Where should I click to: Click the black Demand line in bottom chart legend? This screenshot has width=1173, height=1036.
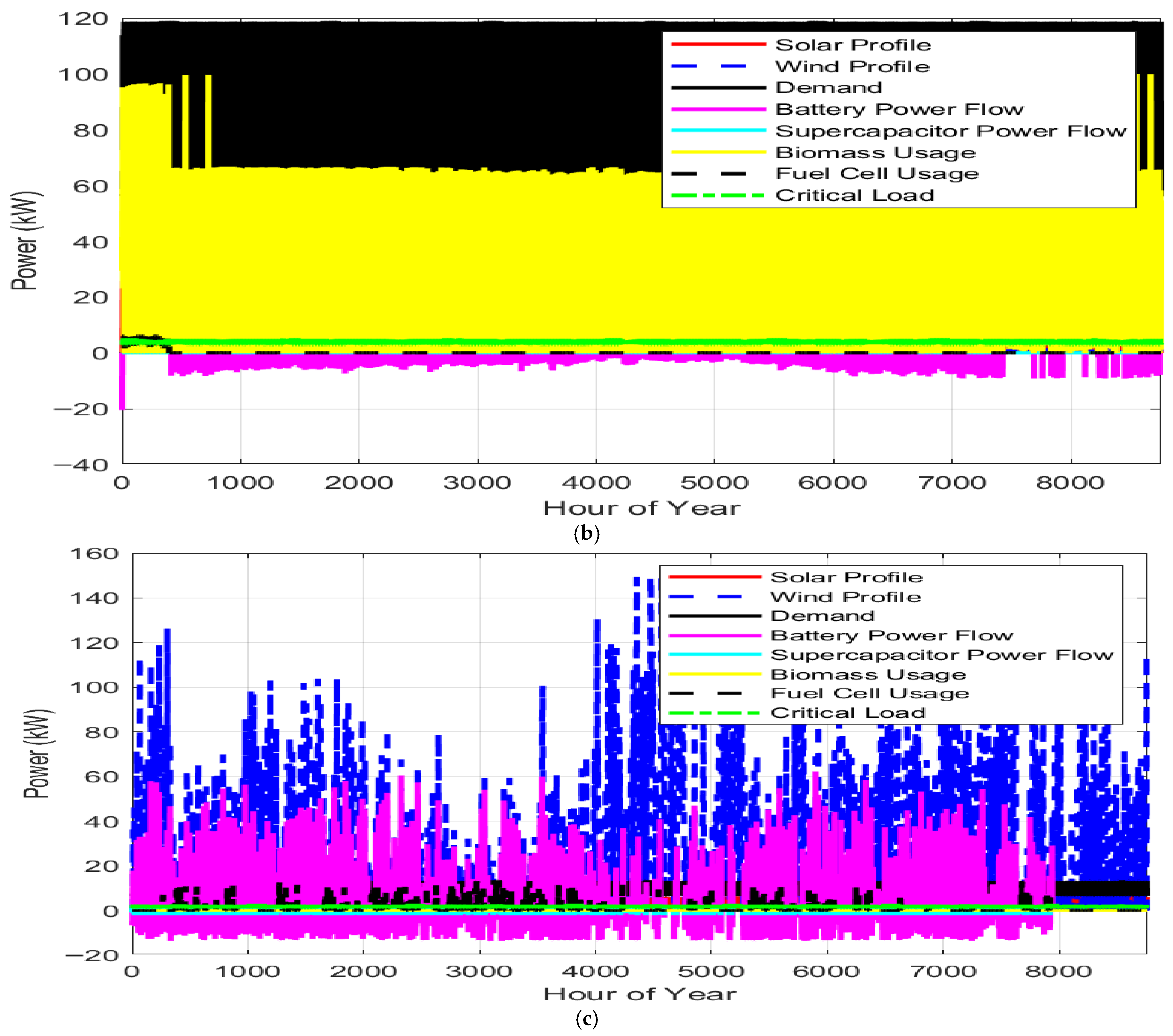pyautogui.click(x=715, y=616)
